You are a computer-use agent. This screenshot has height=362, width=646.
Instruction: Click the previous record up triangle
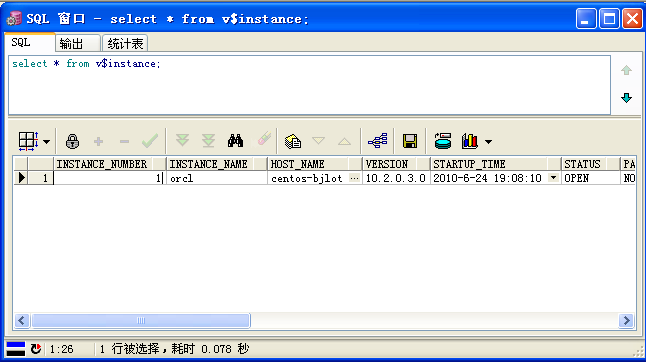[x=344, y=142]
